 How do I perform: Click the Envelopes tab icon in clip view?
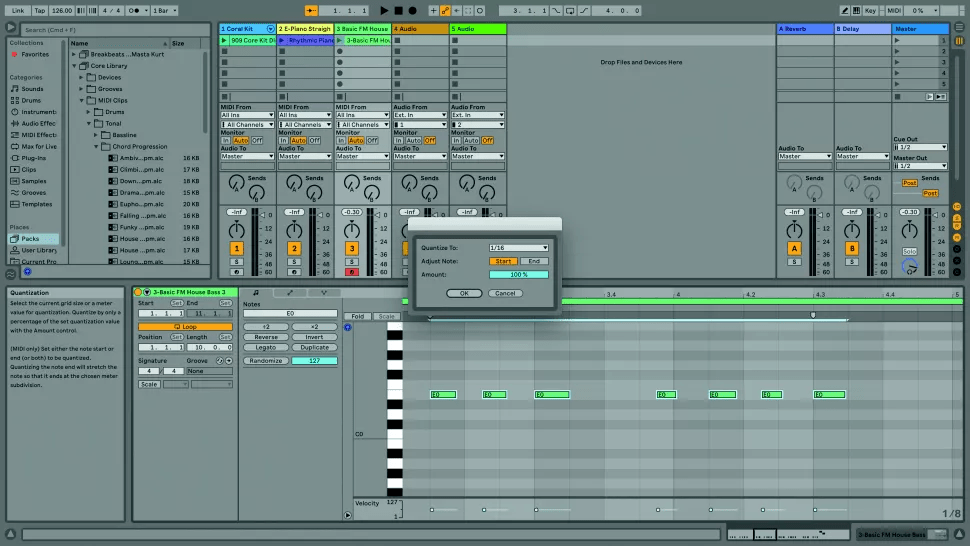(290, 292)
